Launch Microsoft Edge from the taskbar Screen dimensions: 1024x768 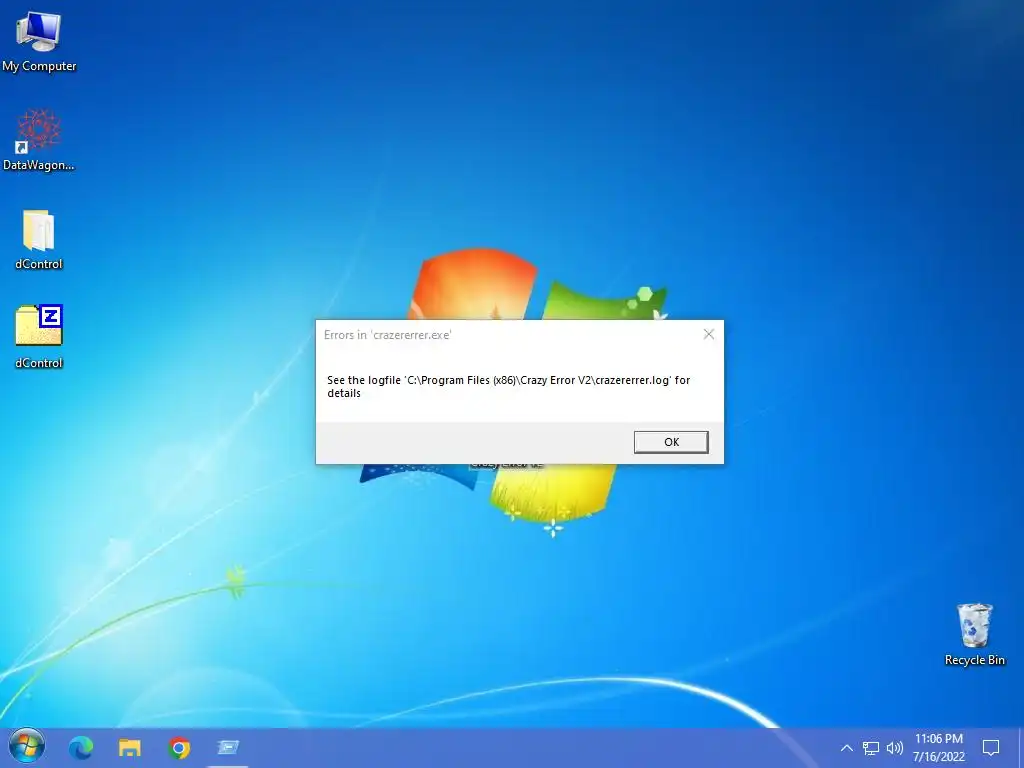coord(81,747)
